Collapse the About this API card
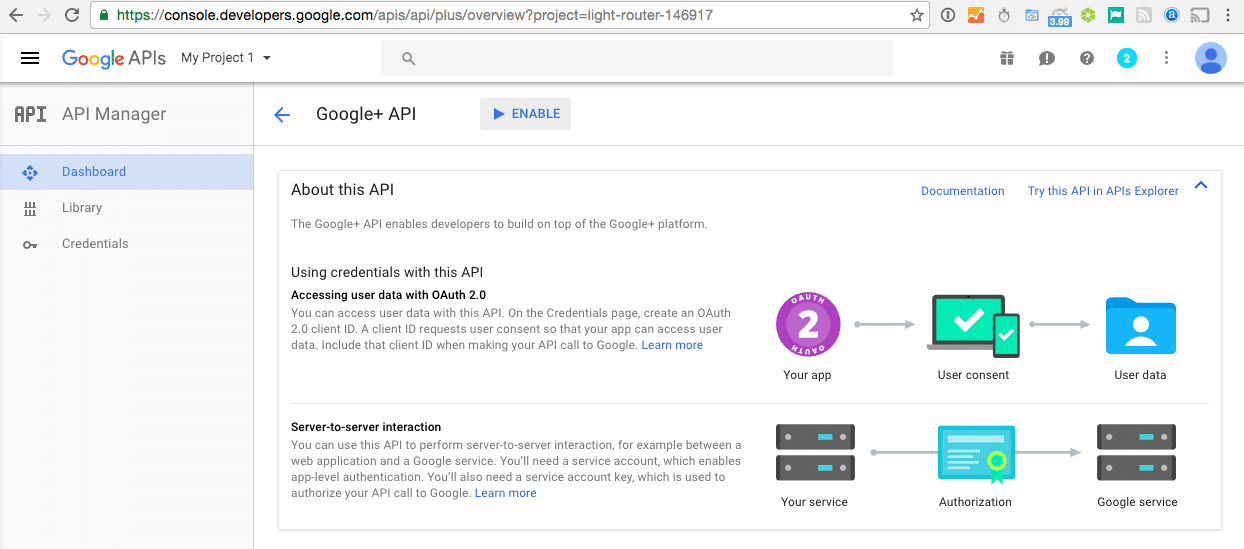Screen dimensions: 1244x549 pyautogui.click(x=1201, y=185)
